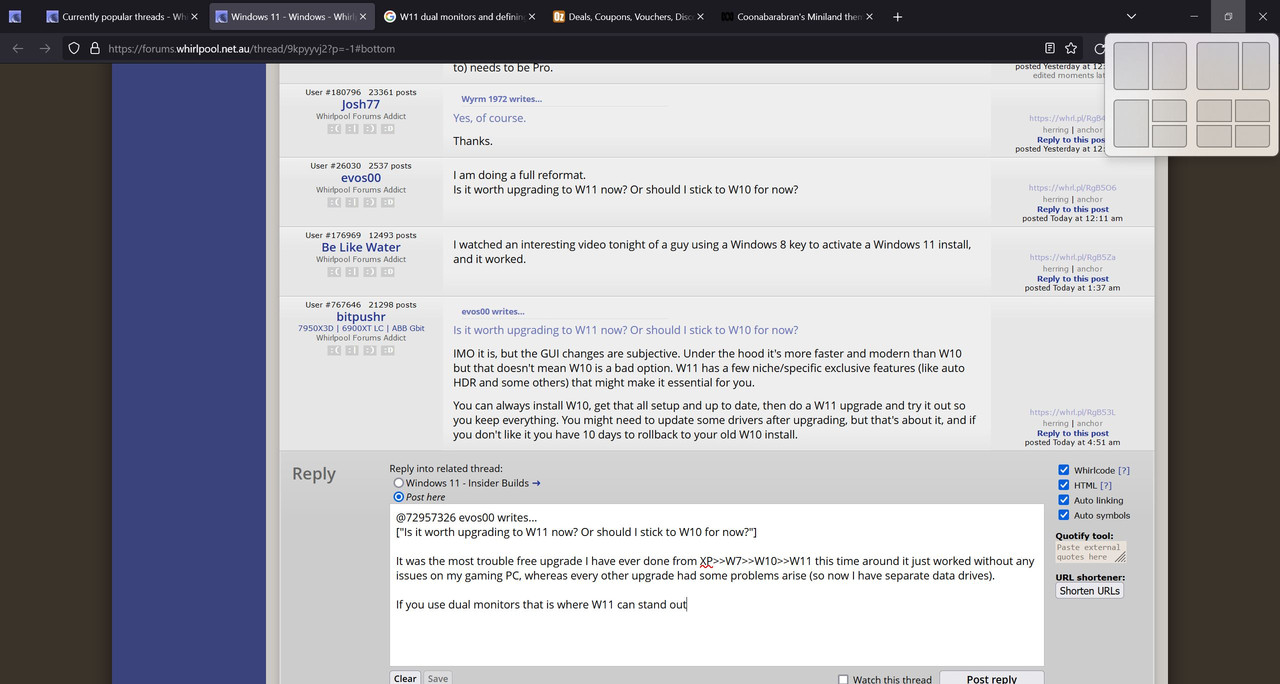Image resolution: width=1280 pixels, height=684 pixels.
Task: Disable the Auto linking checkbox
Action: (x=1064, y=500)
